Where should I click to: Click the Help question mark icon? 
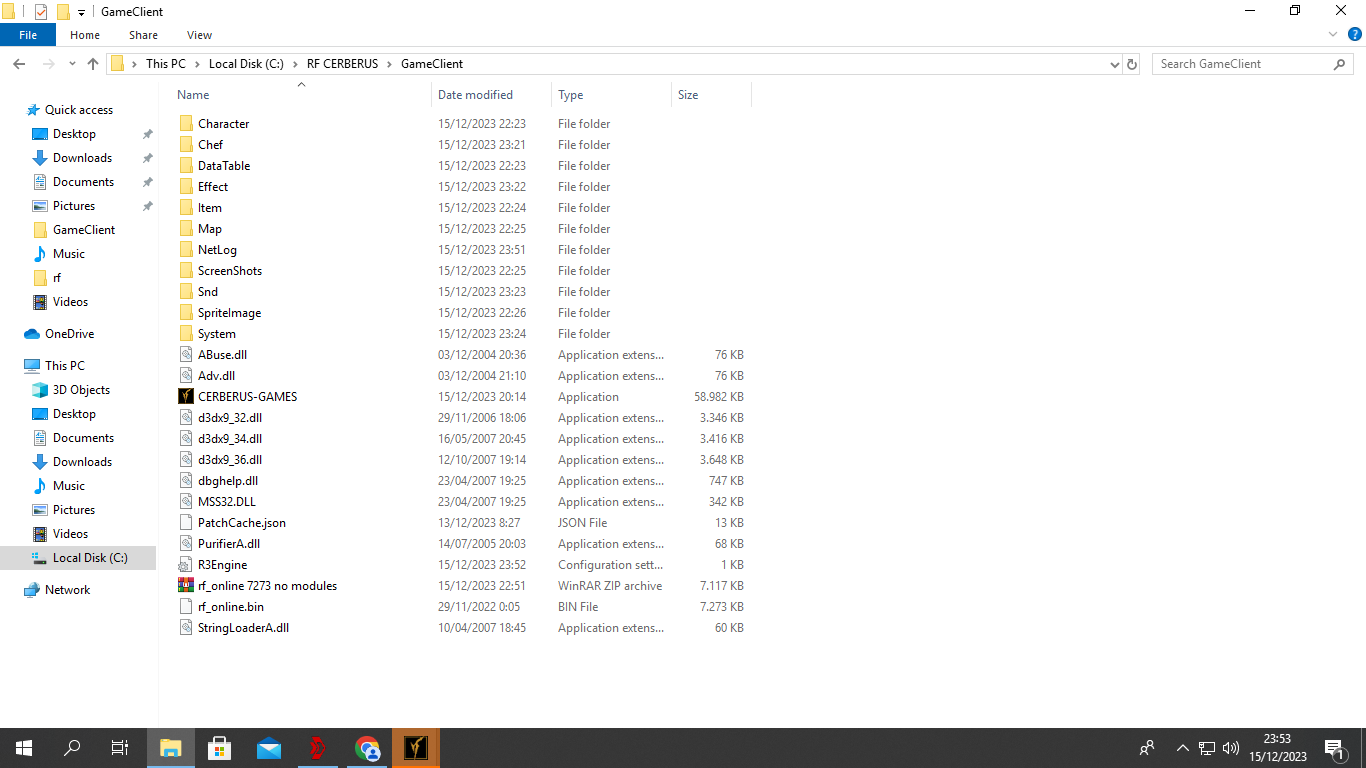pos(1354,35)
